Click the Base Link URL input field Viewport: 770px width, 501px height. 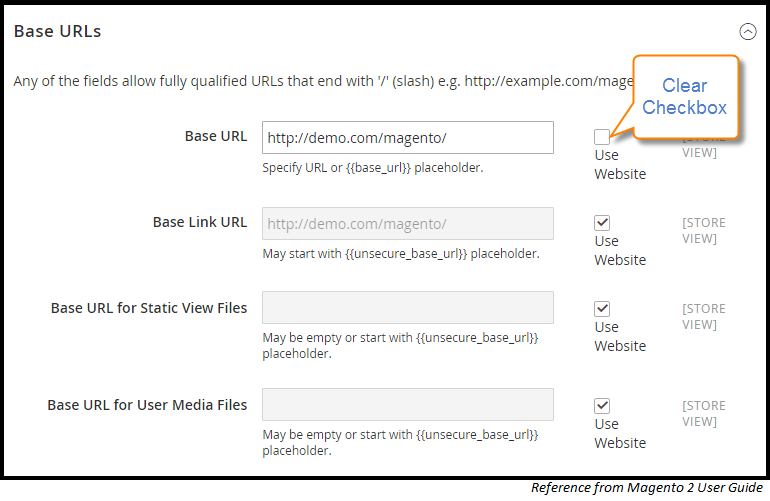tap(408, 223)
